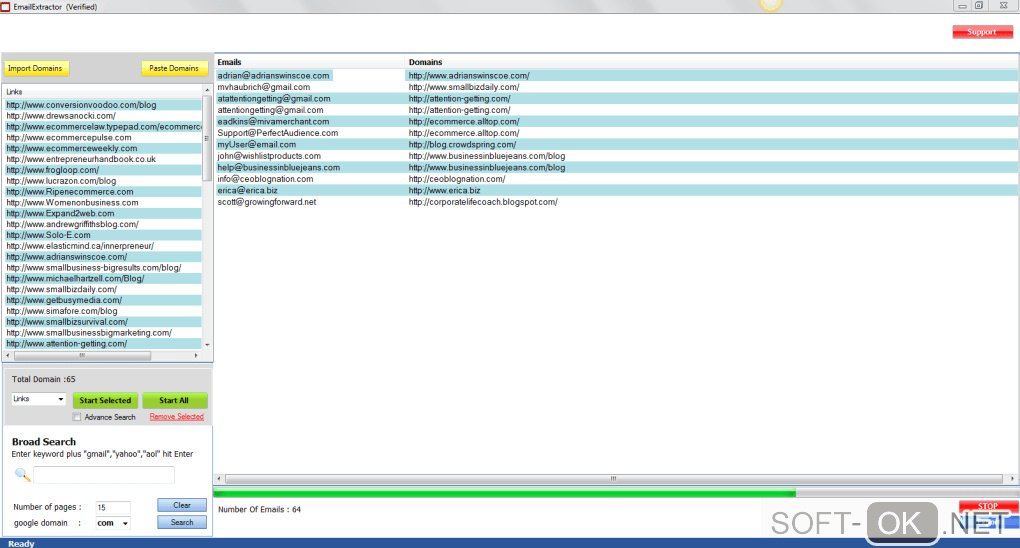Select the michaelhartzell.com/Blog link
This screenshot has width=1020, height=548.
coord(103,279)
